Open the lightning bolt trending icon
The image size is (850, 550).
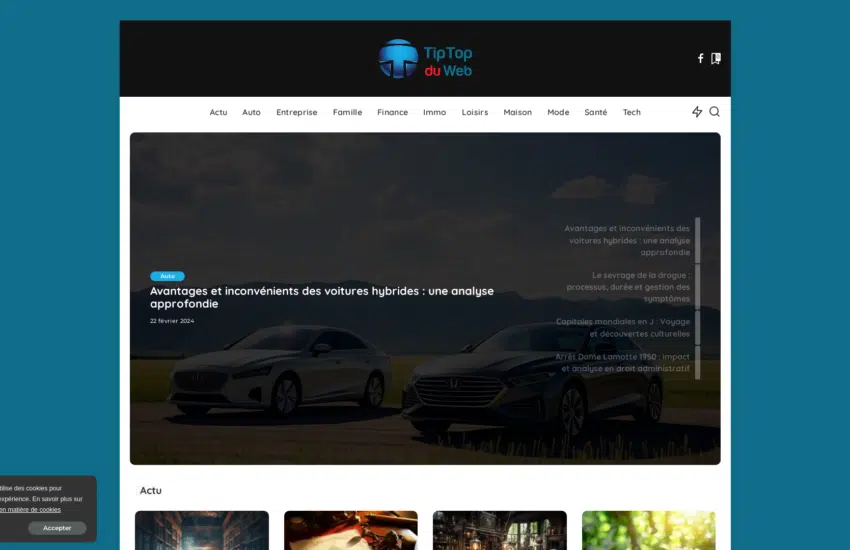(697, 112)
